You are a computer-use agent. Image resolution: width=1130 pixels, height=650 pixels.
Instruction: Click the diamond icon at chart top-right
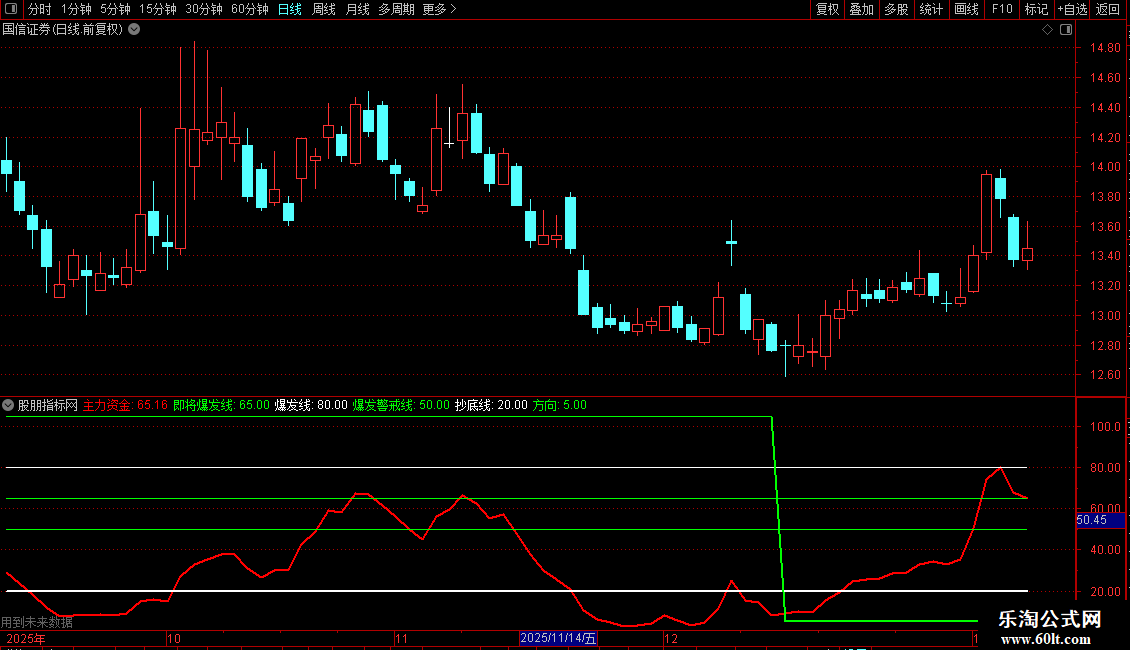tap(1047, 30)
